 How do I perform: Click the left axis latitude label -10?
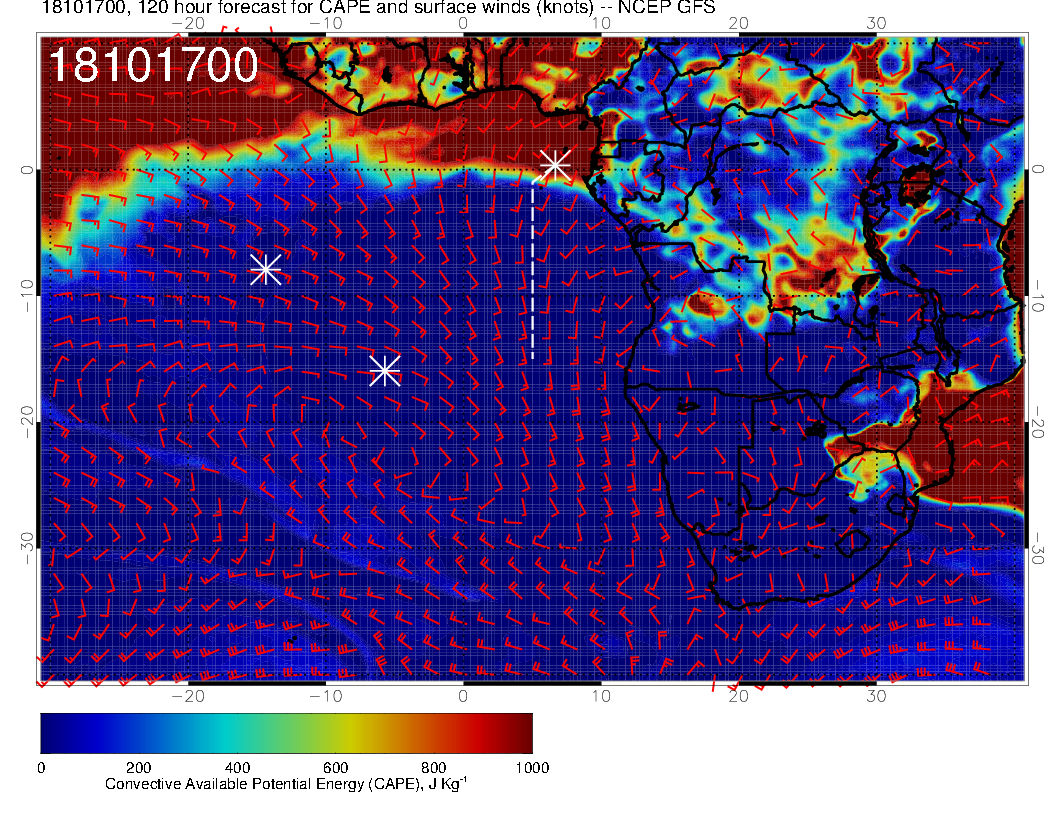tap(26, 295)
